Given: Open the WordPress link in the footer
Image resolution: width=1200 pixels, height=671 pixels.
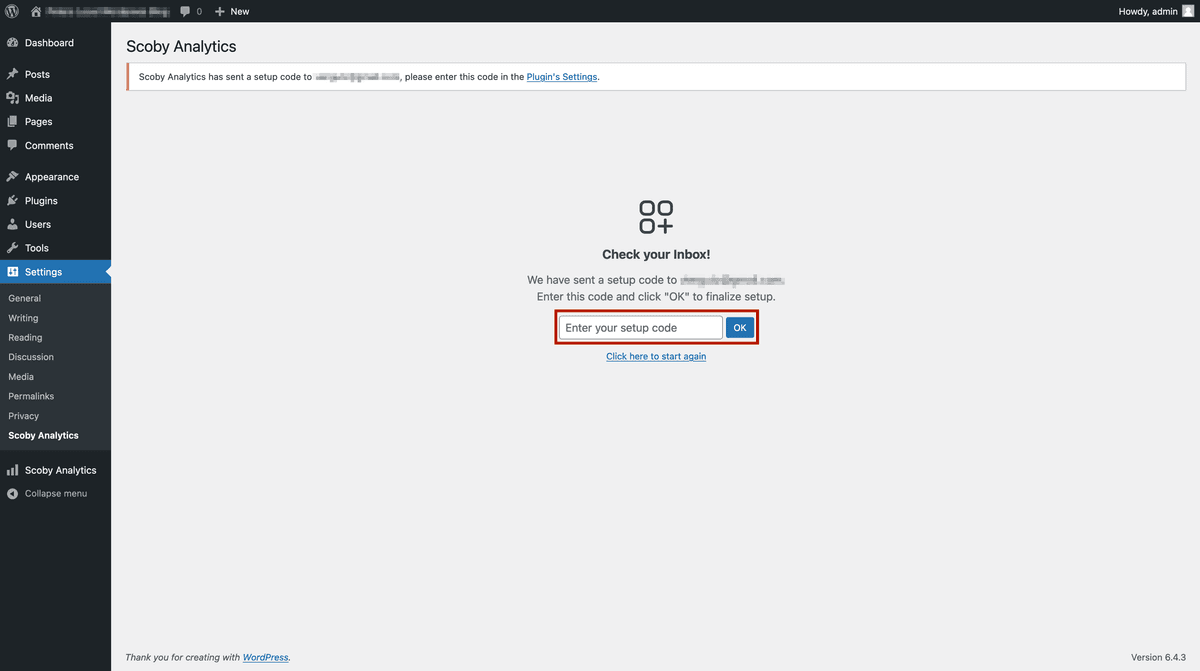Looking at the screenshot, I should point(266,658).
